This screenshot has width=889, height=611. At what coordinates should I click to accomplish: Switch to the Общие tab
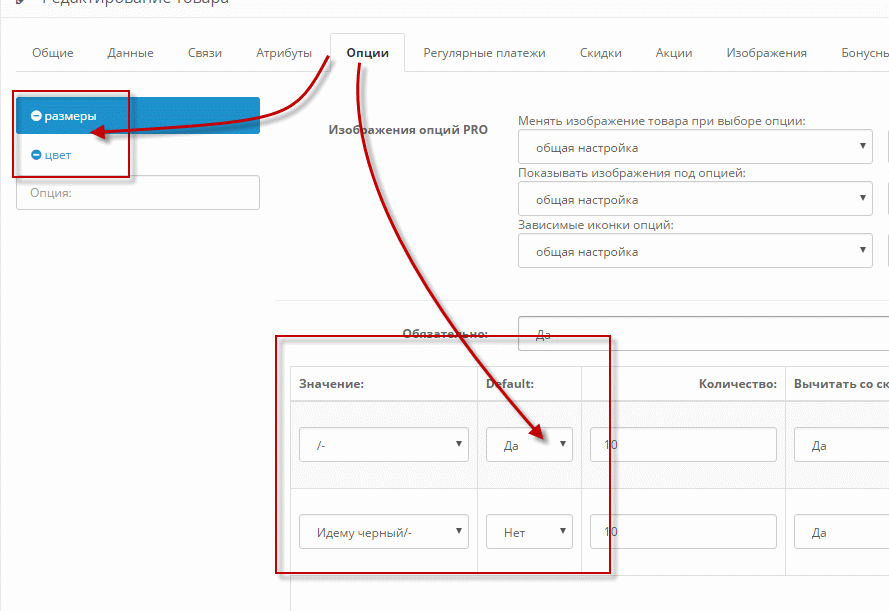pos(52,53)
